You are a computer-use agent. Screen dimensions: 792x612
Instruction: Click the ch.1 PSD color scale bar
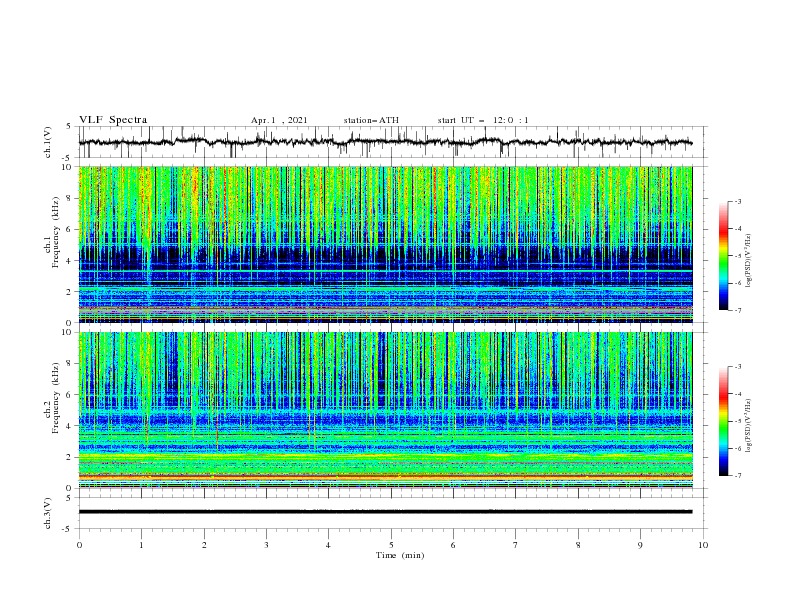point(723,256)
